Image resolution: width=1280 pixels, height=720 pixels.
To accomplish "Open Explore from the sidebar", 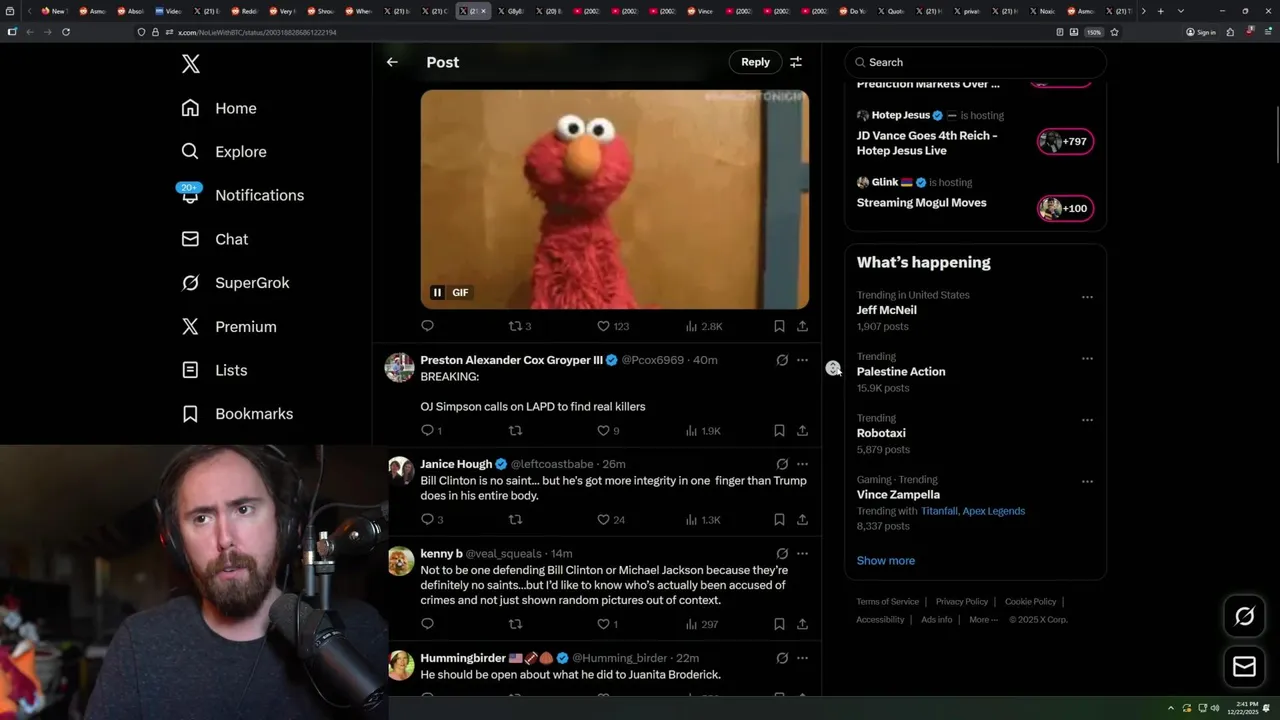I will coord(224,152).
